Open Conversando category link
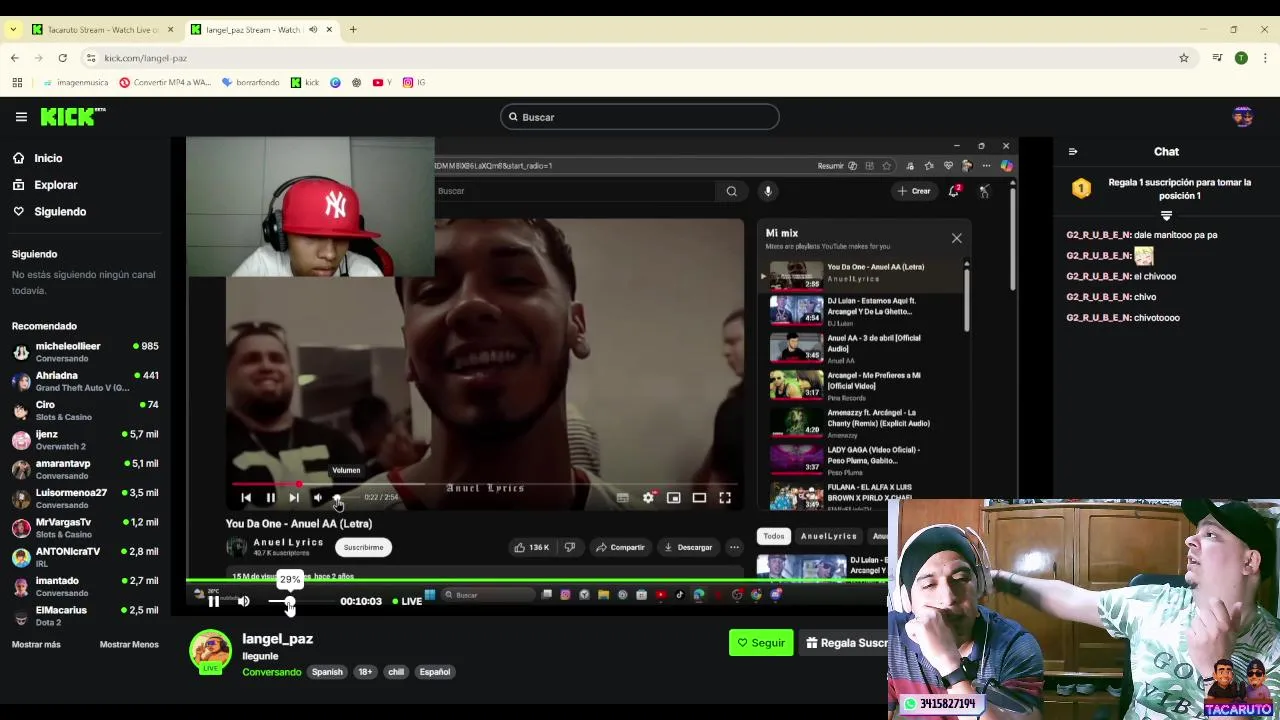 (x=272, y=672)
